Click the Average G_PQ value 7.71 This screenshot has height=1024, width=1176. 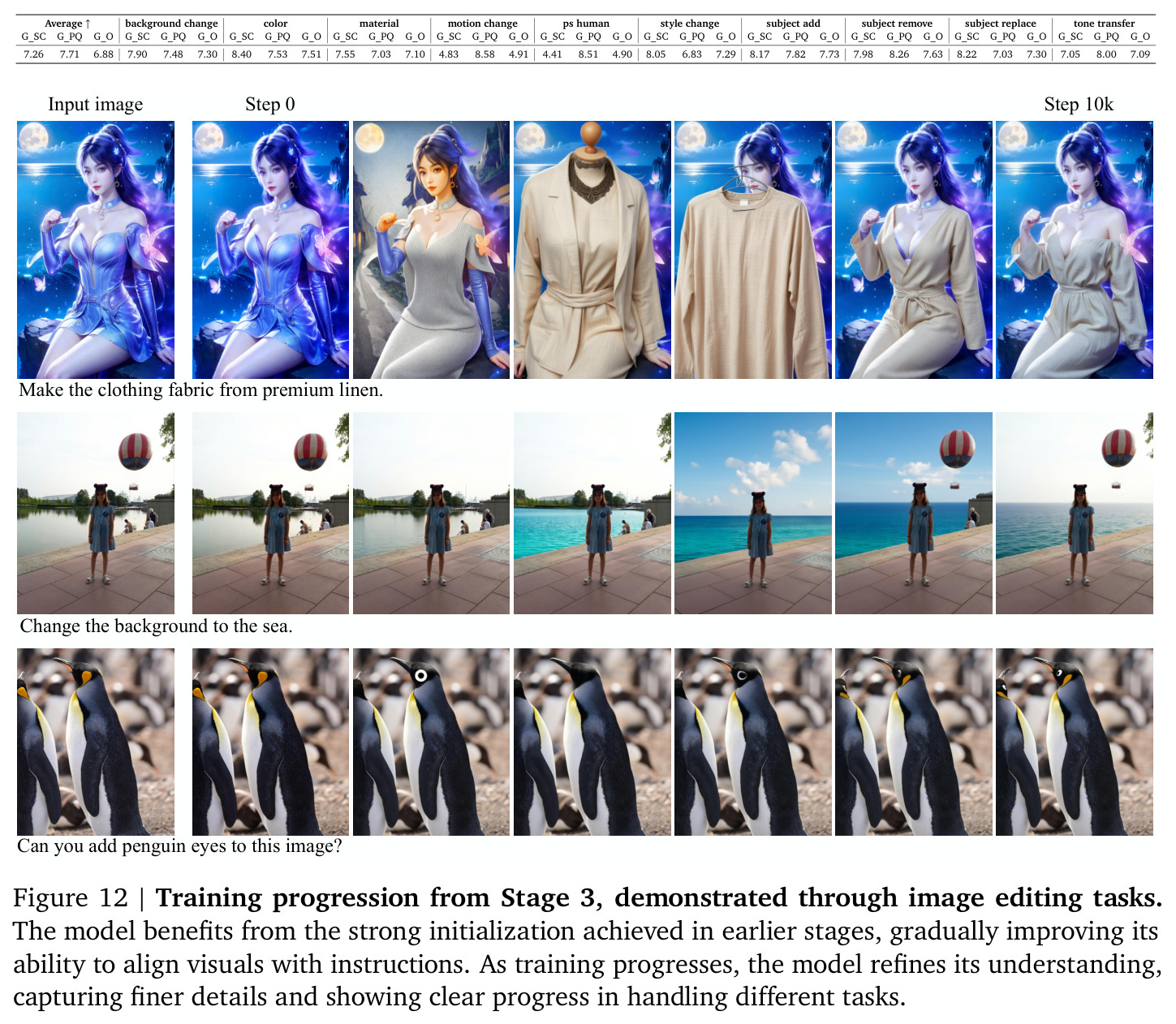[x=69, y=54]
